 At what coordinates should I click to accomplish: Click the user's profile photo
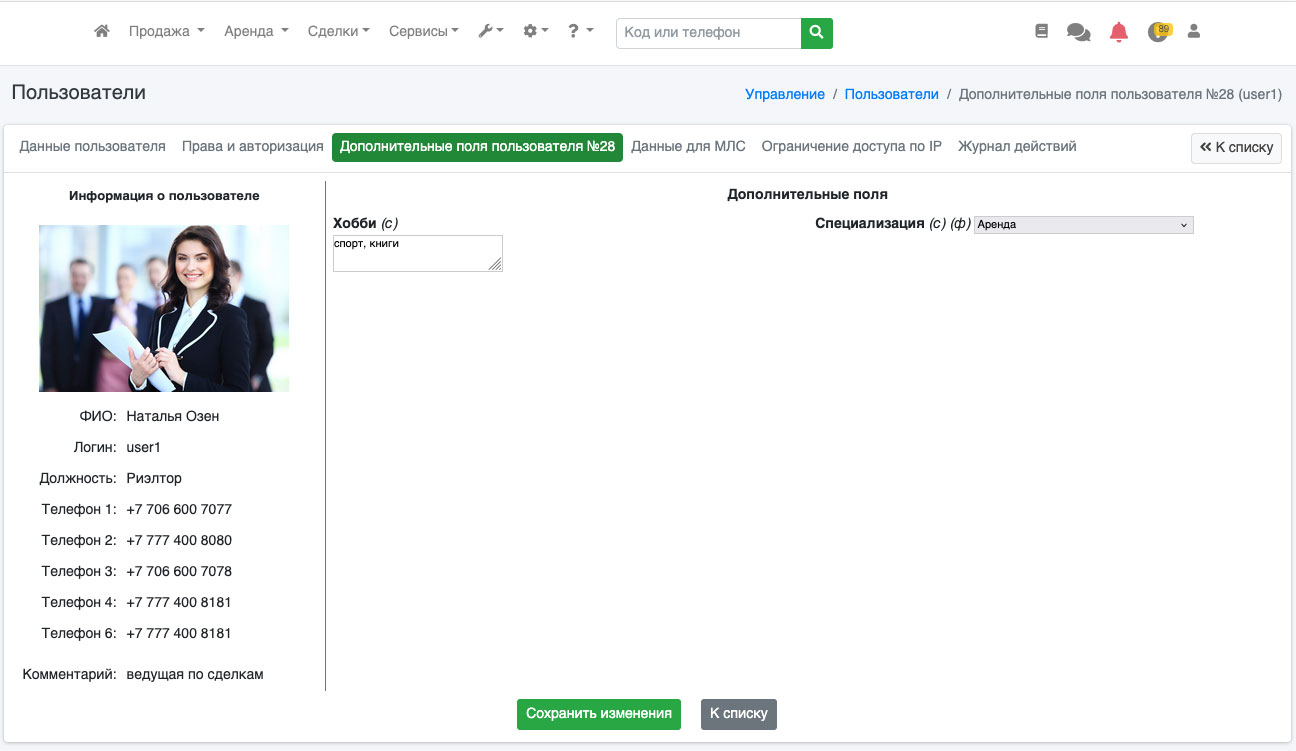click(x=164, y=308)
